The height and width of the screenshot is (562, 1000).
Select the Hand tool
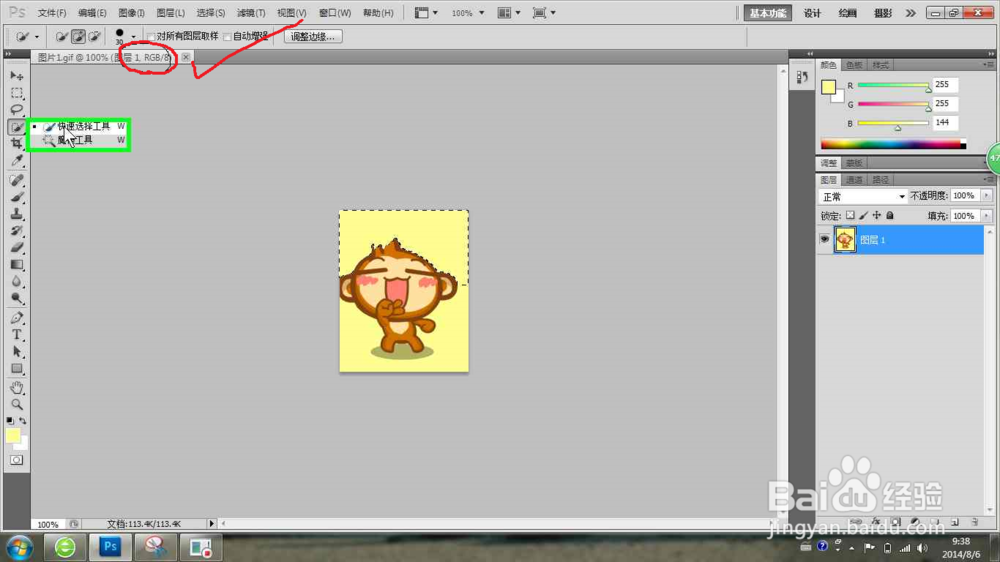tap(17, 388)
